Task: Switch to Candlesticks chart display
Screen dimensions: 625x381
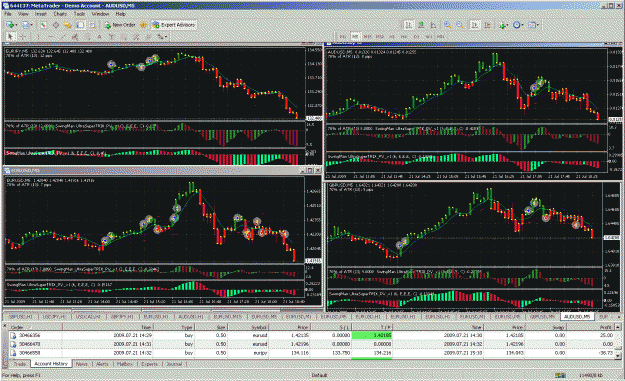Action: 421,25
